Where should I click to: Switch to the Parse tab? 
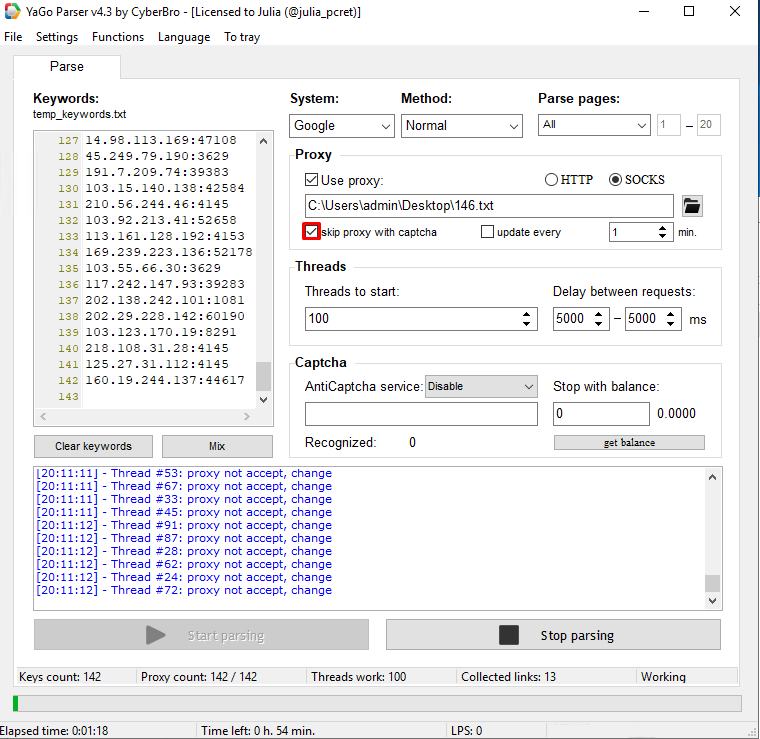pos(67,66)
